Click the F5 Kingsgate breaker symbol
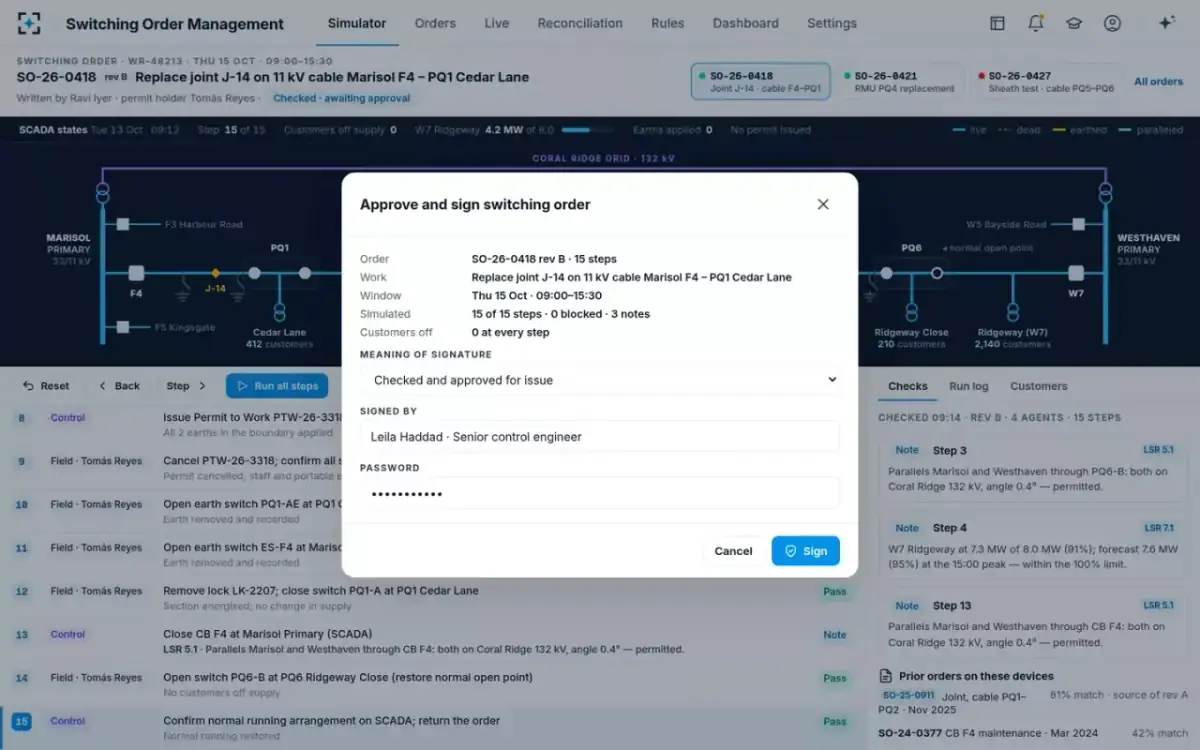This screenshot has width=1200, height=750. point(123,327)
